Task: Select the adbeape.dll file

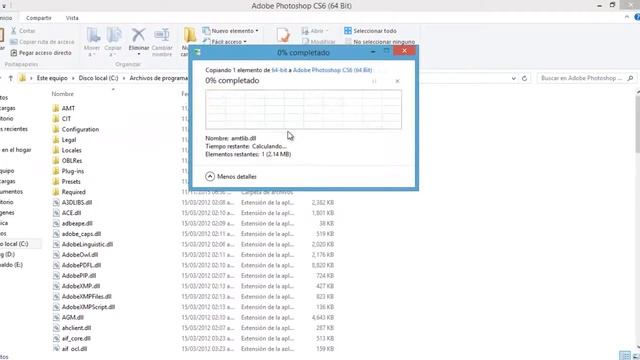Action: (x=73, y=224)
